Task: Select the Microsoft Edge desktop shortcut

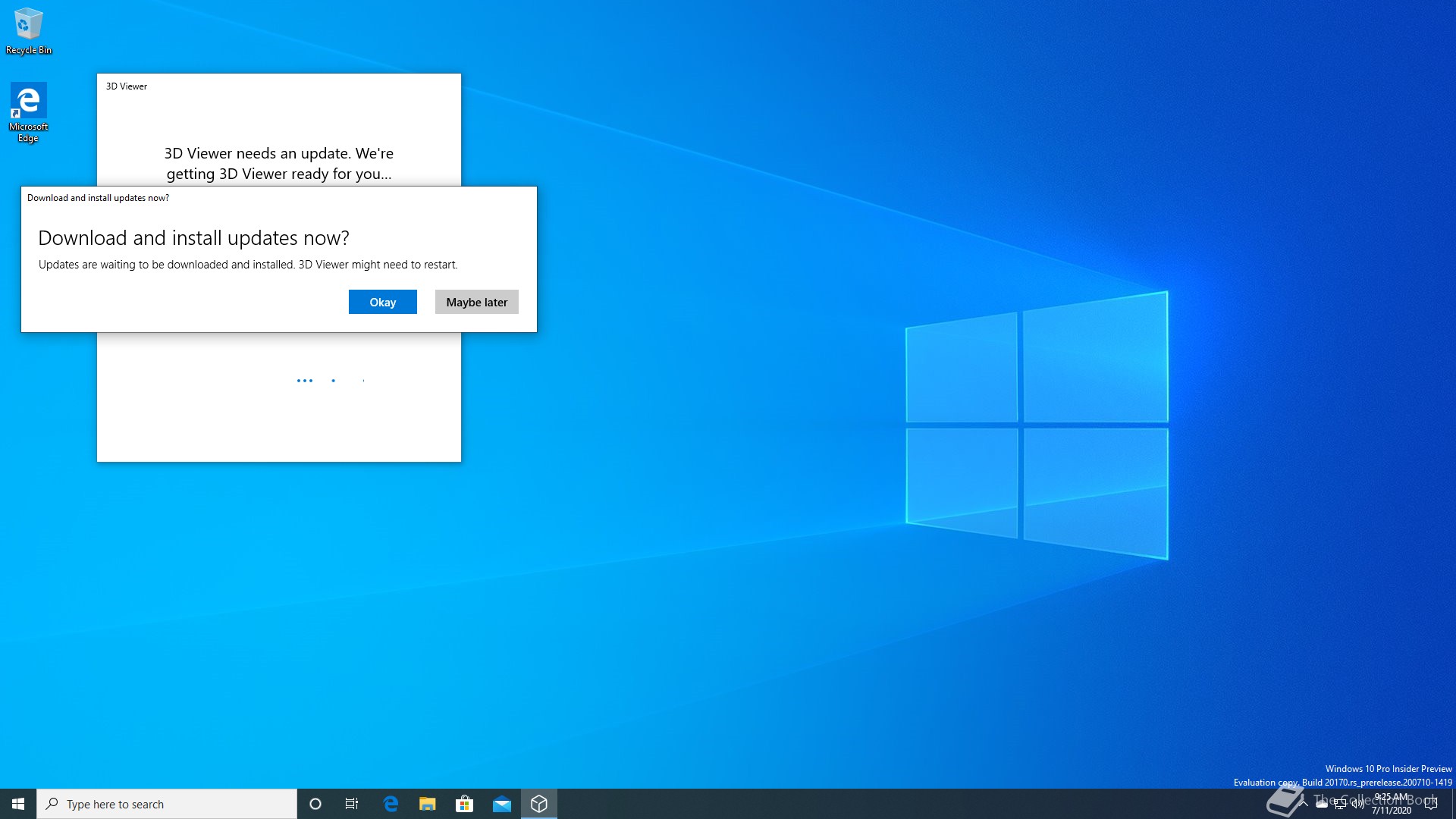Action: click(28, 112)
